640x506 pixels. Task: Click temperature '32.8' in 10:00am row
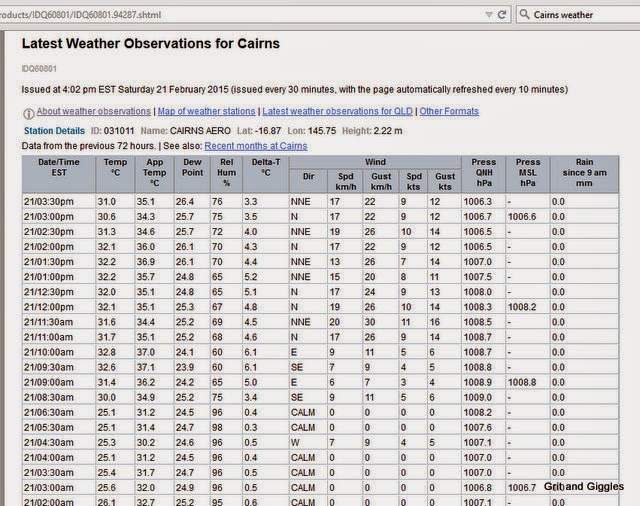coord(107,352)
